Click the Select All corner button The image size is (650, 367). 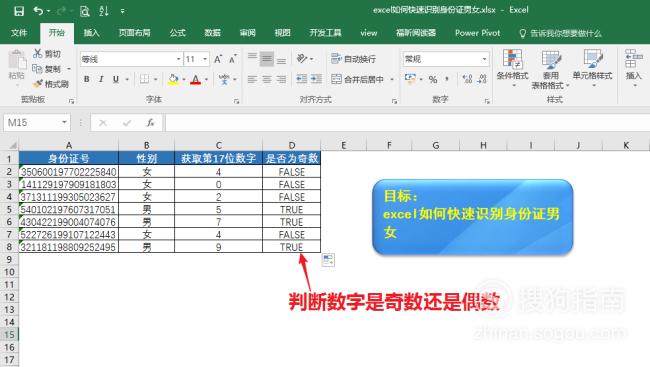tap(10, 145)
